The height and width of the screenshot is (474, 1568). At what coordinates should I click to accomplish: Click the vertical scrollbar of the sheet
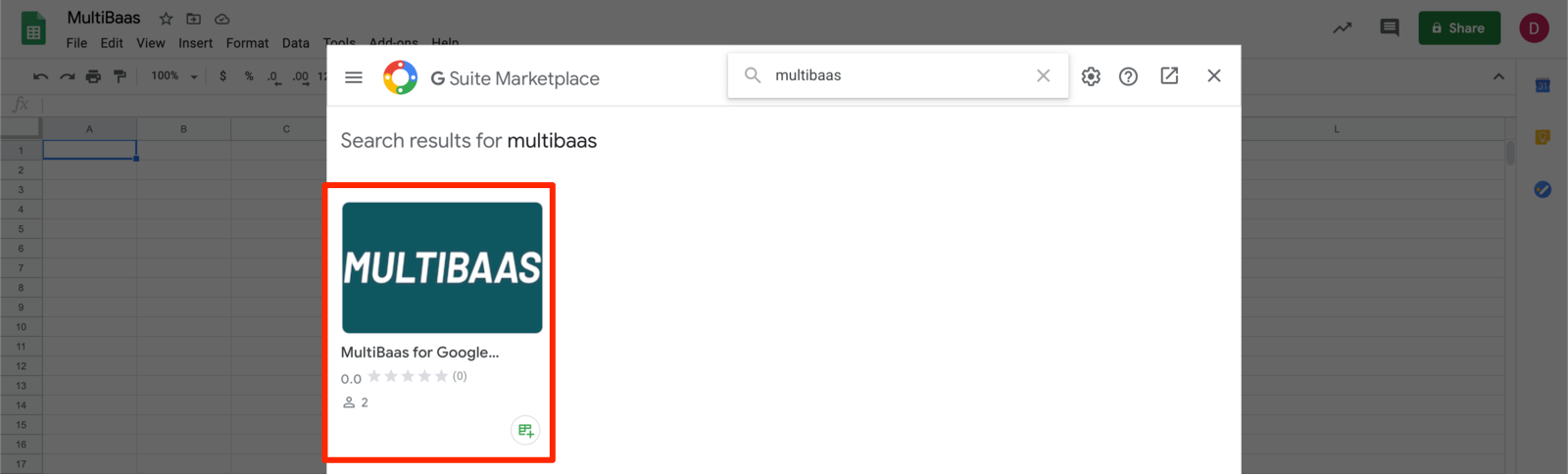(x=1510, y=153)
